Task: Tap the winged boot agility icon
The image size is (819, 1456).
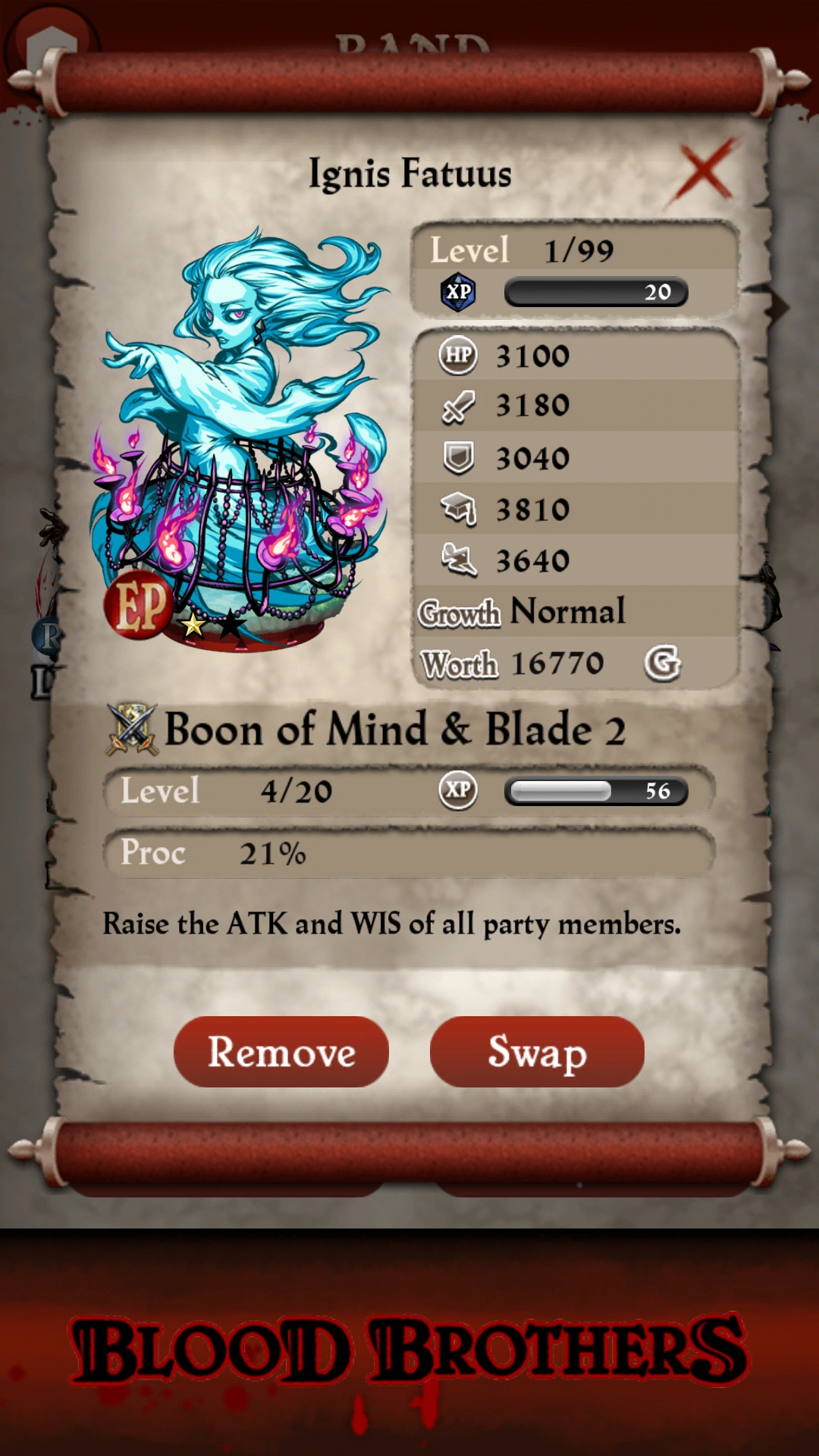Action: point(458,560)
